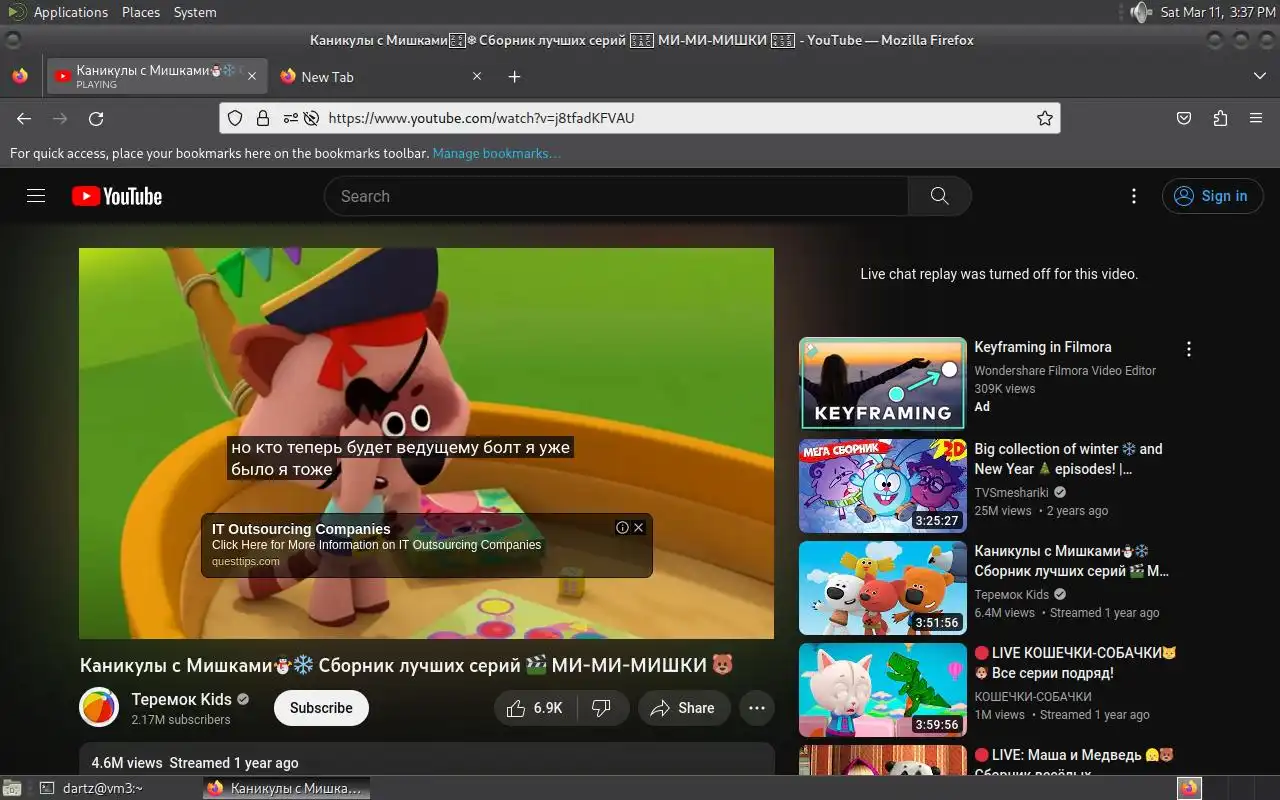Open Firefox tray icon in bottom panel
This screenshot has width=1280, height=800.
pos(1189,788)
